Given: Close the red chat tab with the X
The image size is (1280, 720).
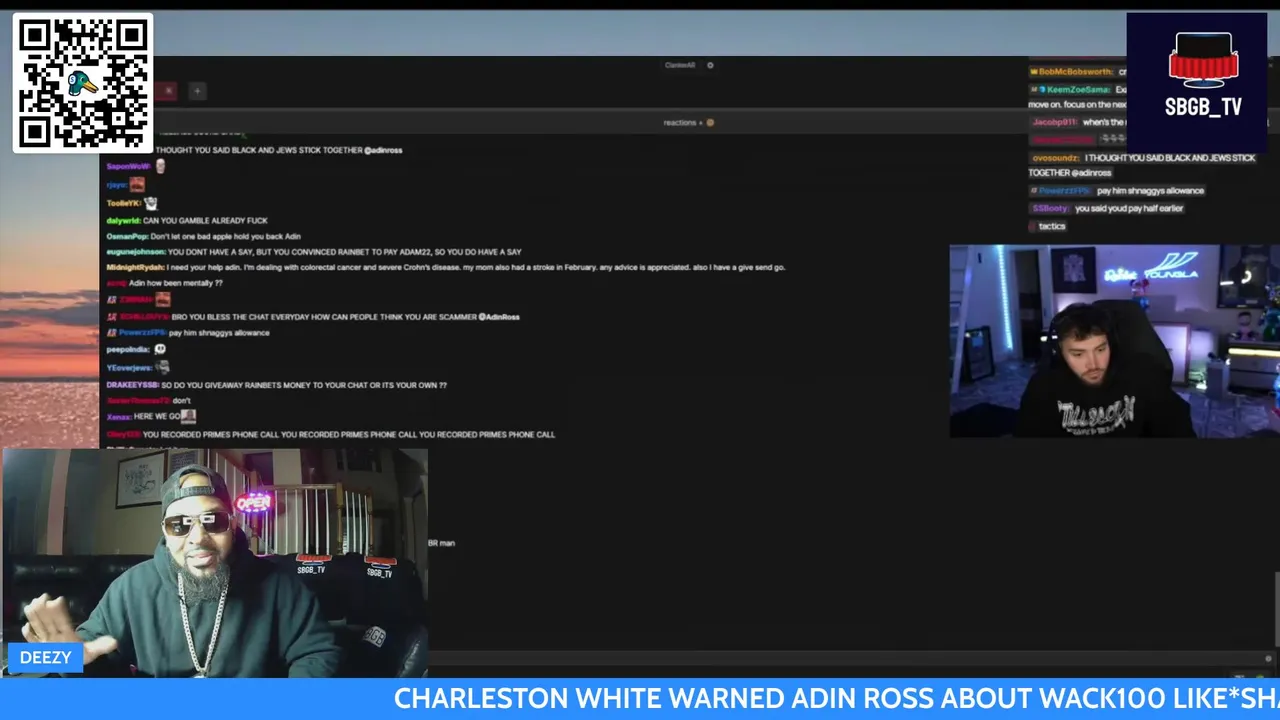Looking at the screenshot, I should coord(168,91).
